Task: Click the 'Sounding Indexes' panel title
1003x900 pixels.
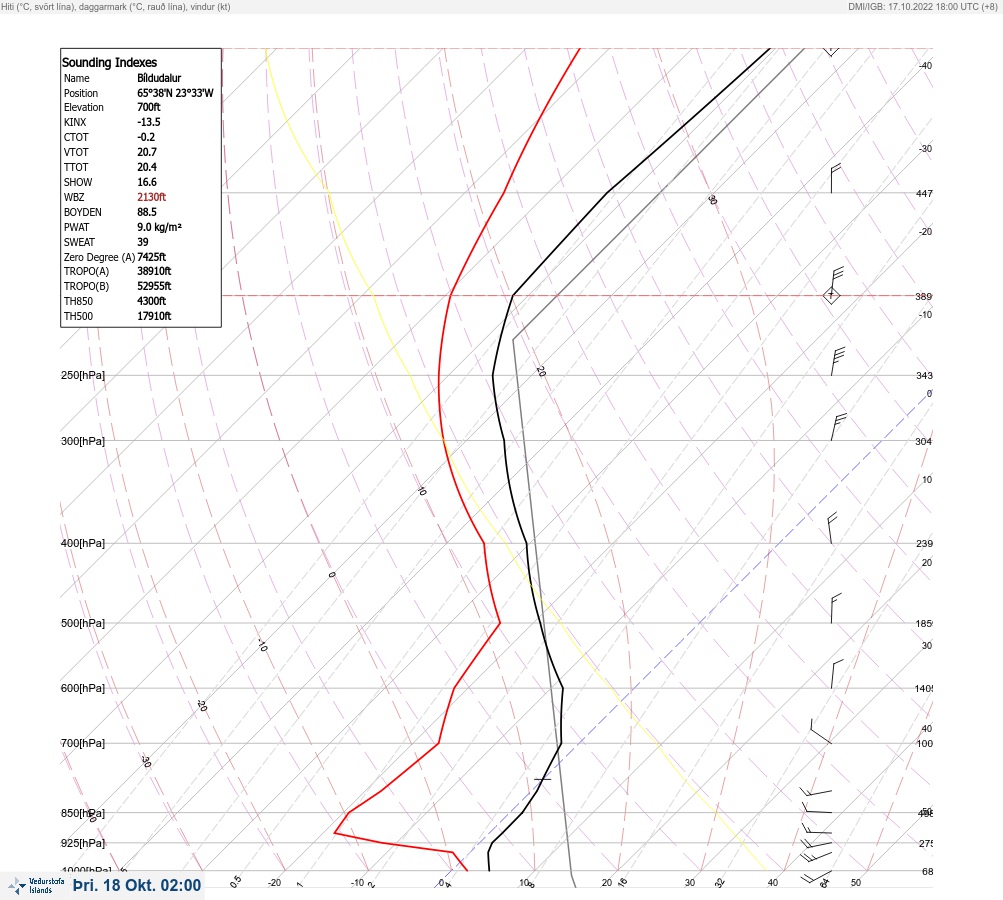Action: pos(109,62)
